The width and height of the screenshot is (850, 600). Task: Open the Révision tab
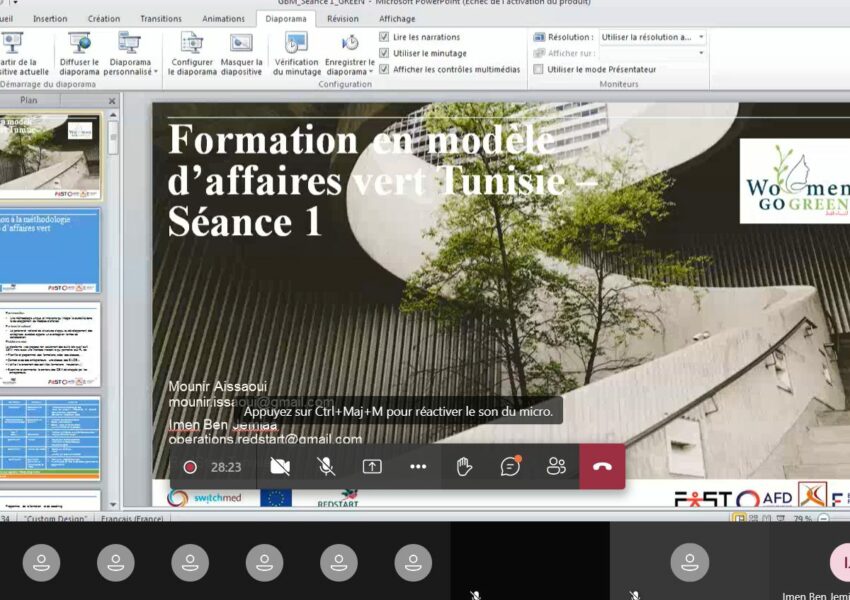pos(343,18)
